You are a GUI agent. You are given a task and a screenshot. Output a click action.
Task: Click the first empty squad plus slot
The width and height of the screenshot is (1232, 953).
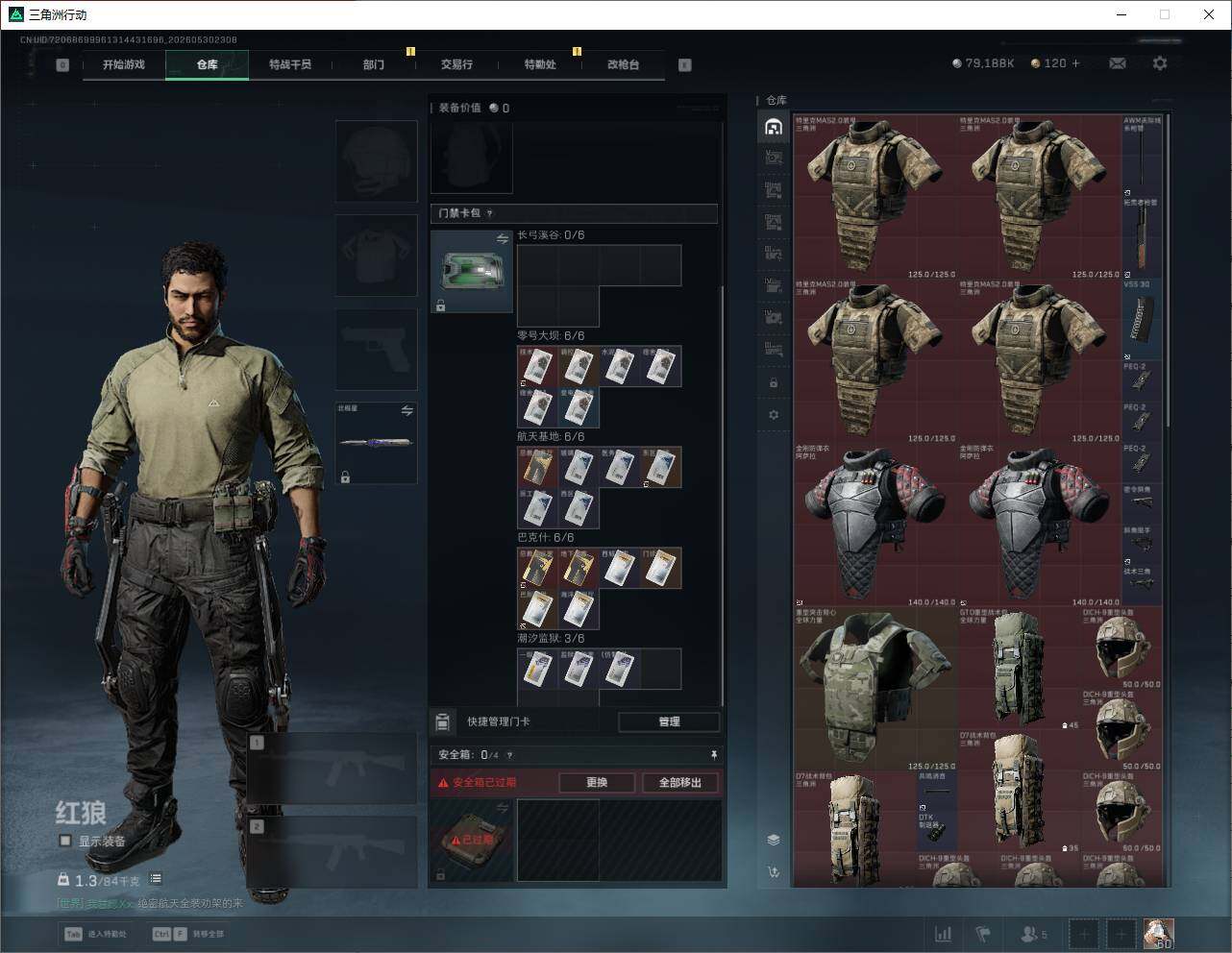pyautogui.click(x=1084, y=934)
